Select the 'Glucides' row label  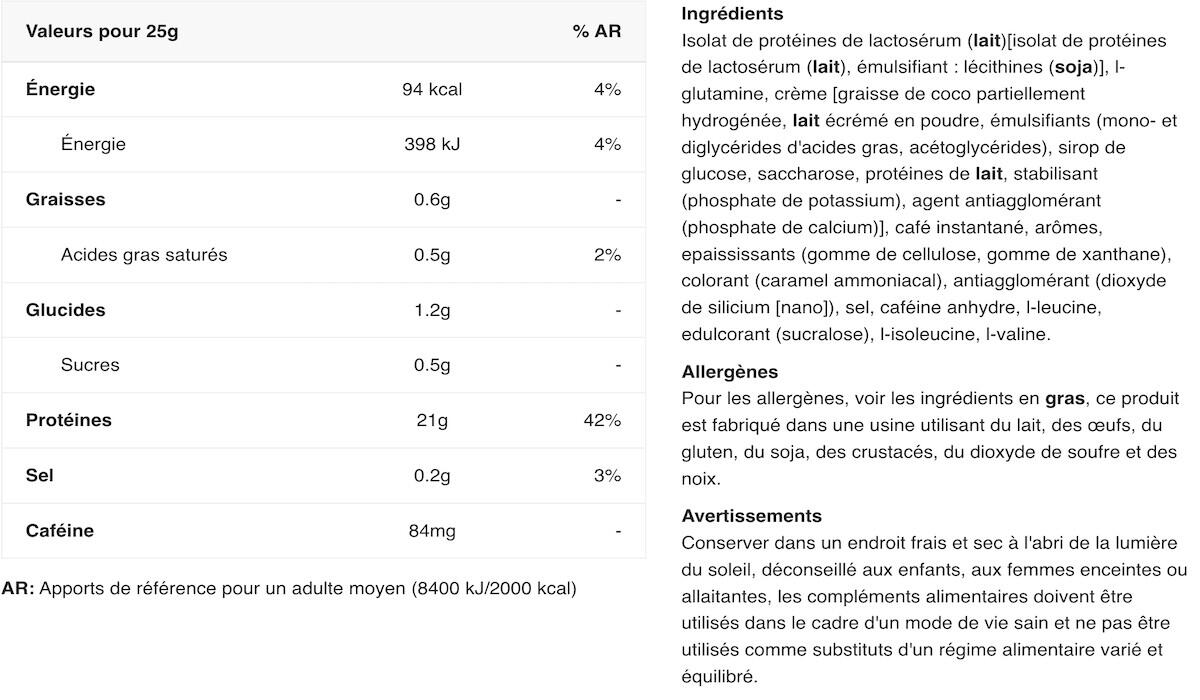(66, 310)
